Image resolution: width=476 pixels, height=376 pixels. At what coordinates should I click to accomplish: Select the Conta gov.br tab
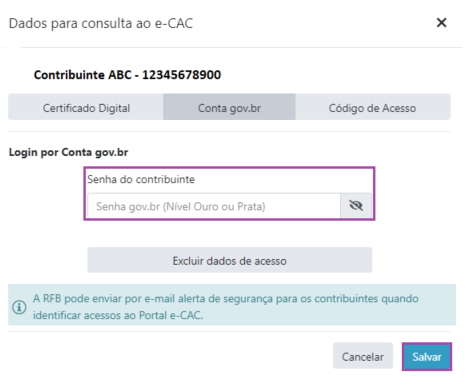[x=229, y=107]
